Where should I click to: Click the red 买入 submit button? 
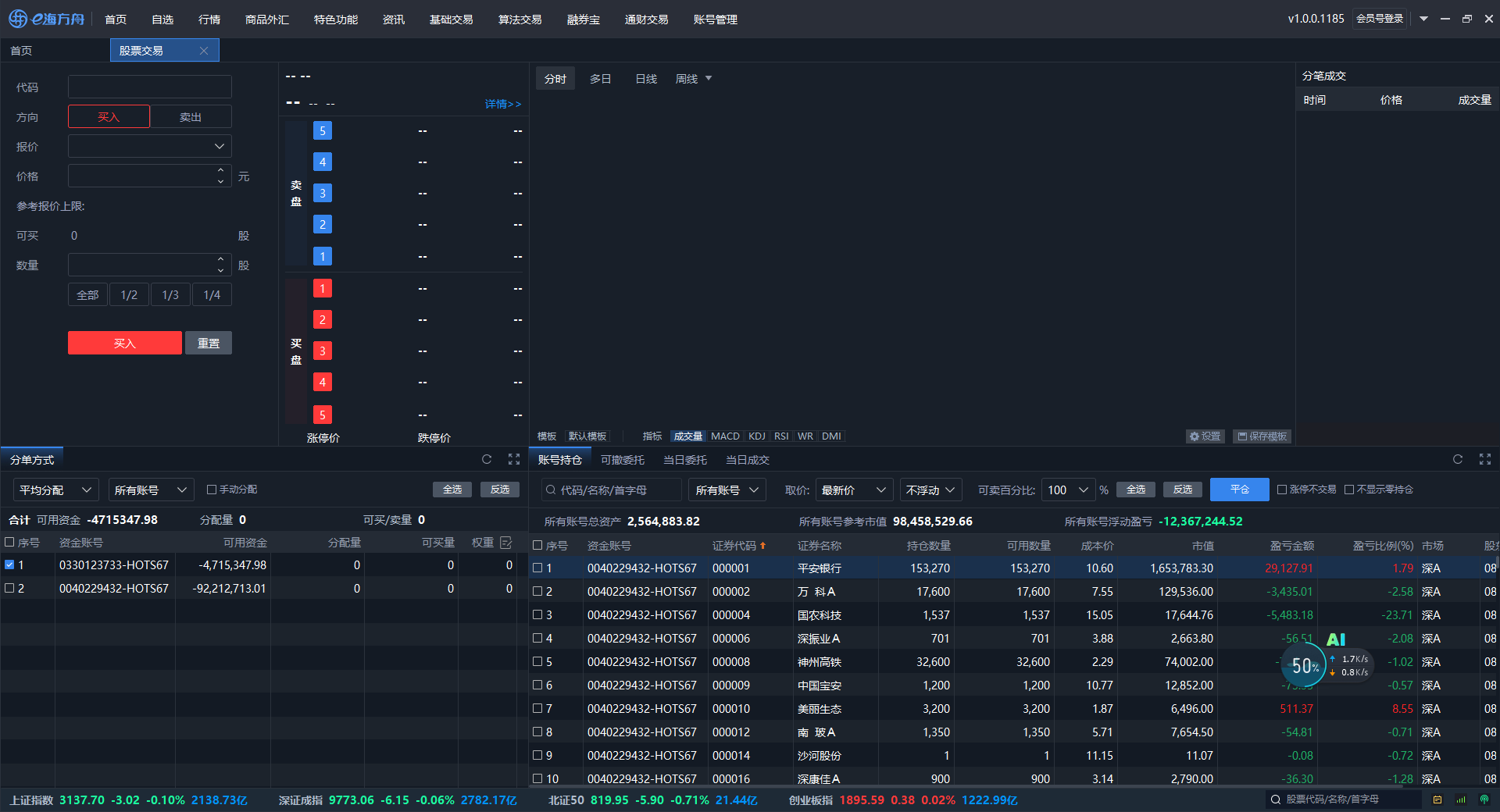pyautogui.click(x=125, y=343)
